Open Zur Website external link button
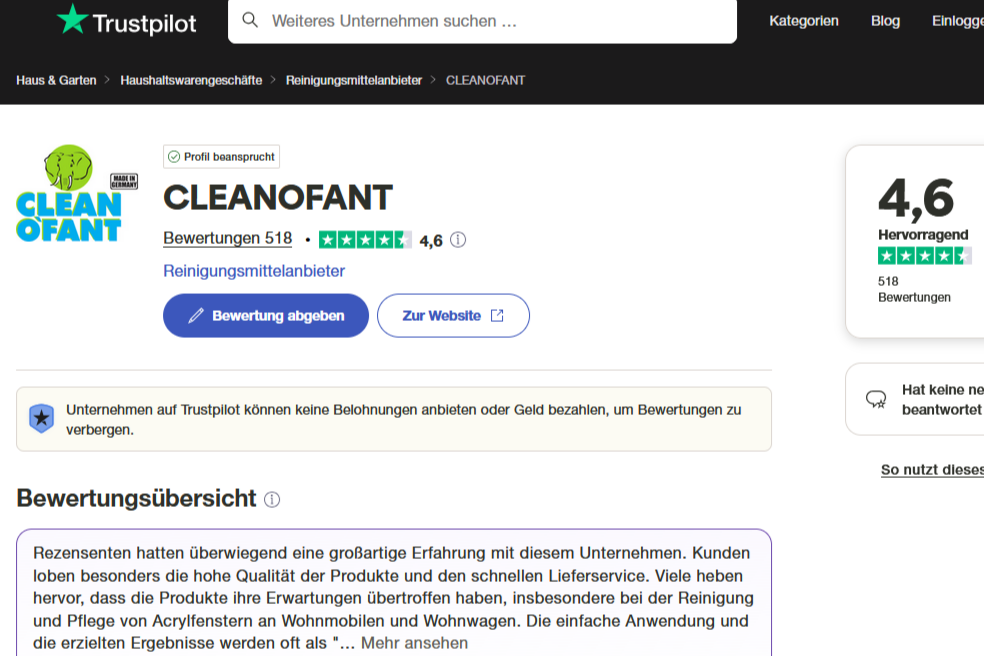The width and height of the screenshot is (984, 656). pyautogui.click(x=453, y=316)
